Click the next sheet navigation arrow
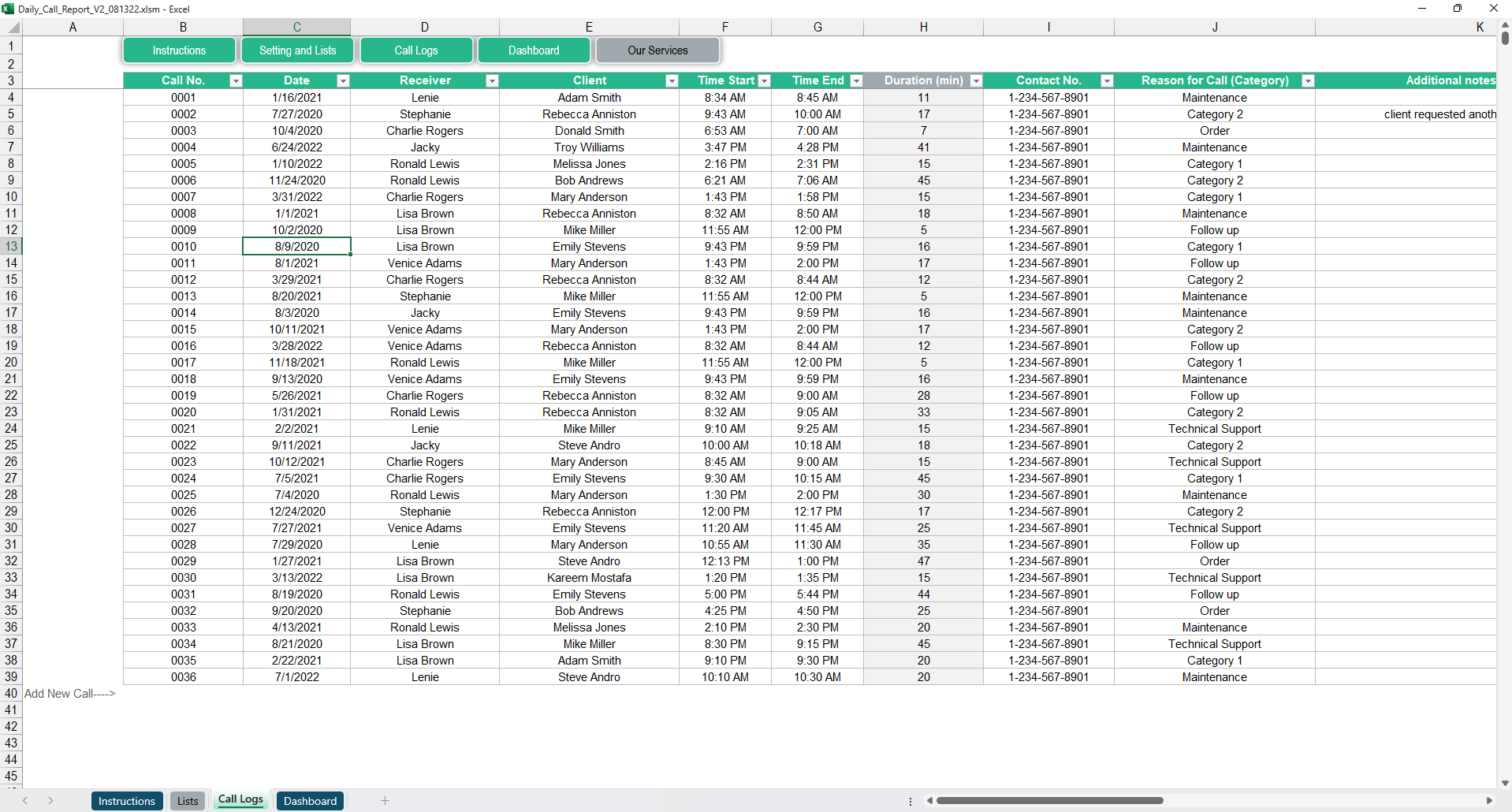Screen dimensions: 1512x812 click(x=50, y=800)
